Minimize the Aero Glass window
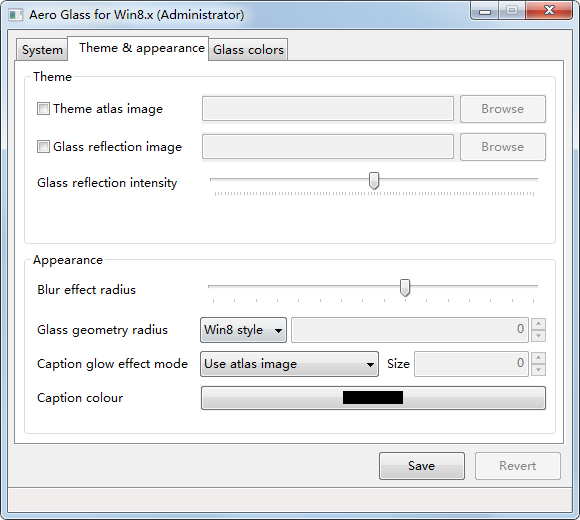 pos(485,11)
